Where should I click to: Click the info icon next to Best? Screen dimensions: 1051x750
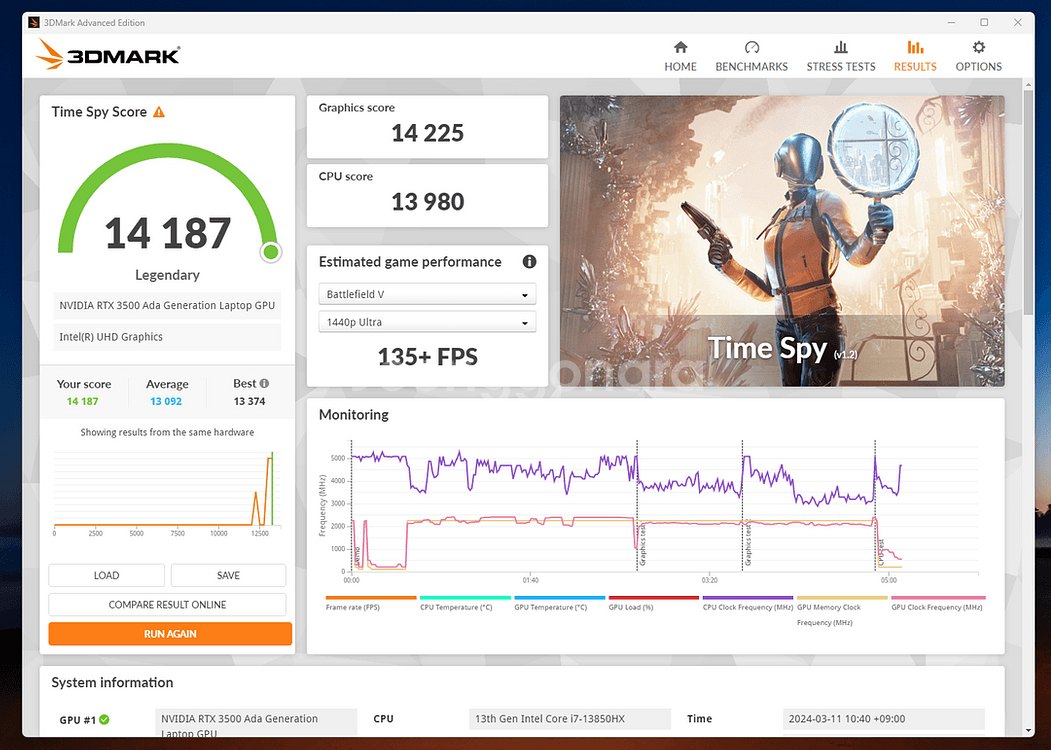[264, 383]
